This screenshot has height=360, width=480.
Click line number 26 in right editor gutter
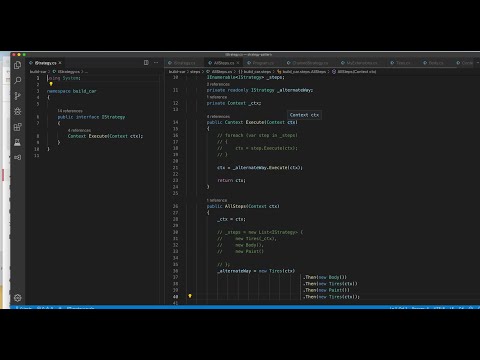pyautogui.click(x=175, y=206)
